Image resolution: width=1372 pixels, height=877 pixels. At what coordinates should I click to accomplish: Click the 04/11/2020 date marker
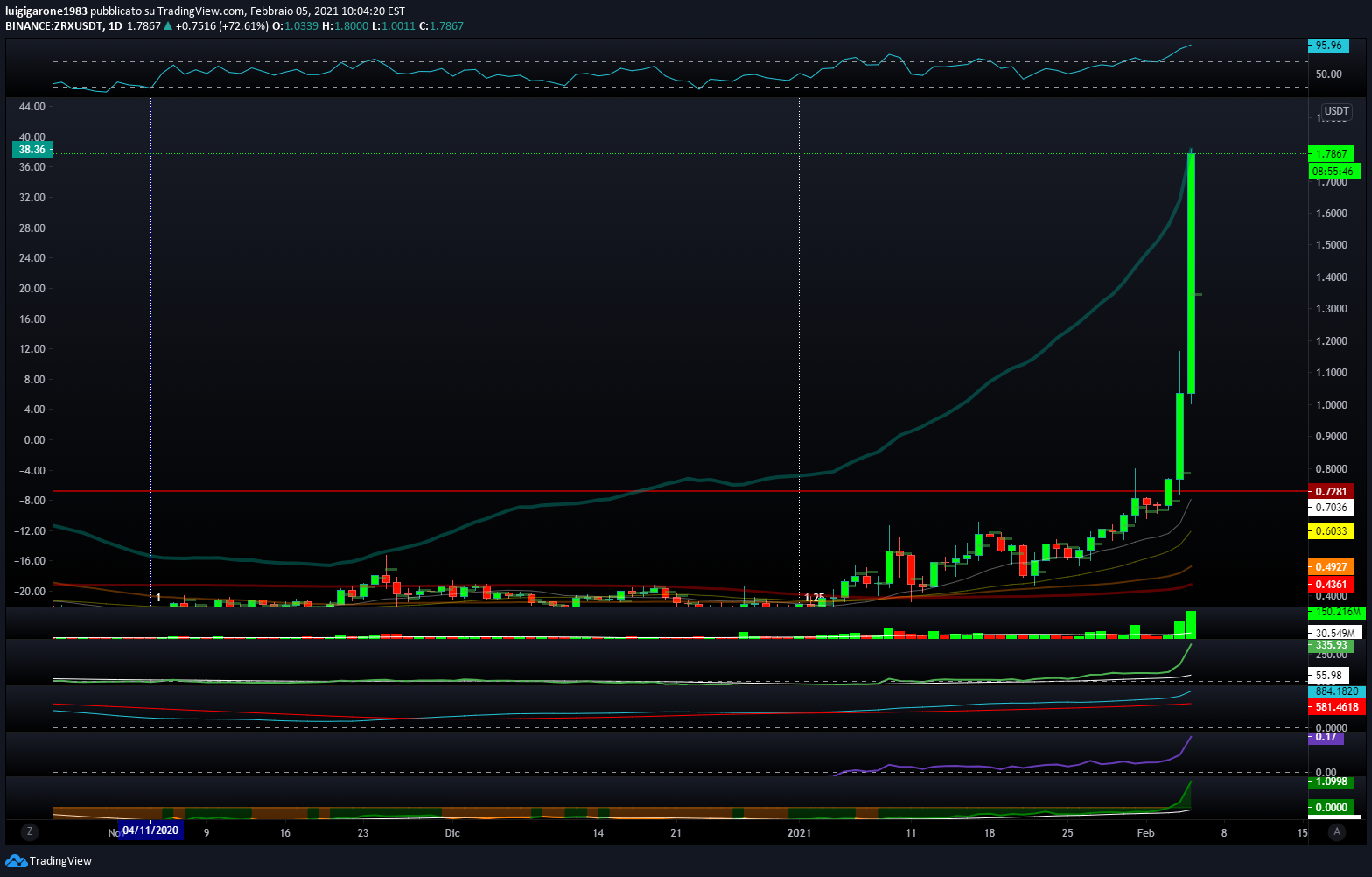[x=151, y=831]
